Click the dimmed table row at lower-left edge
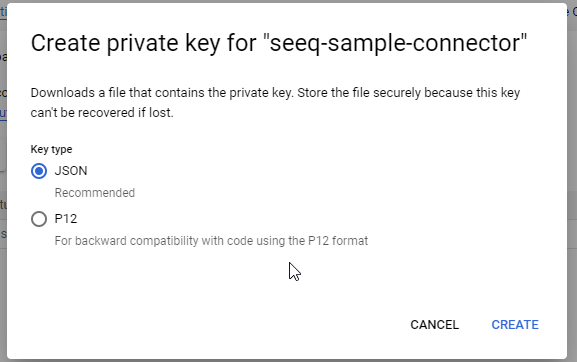 coord(3,234)
